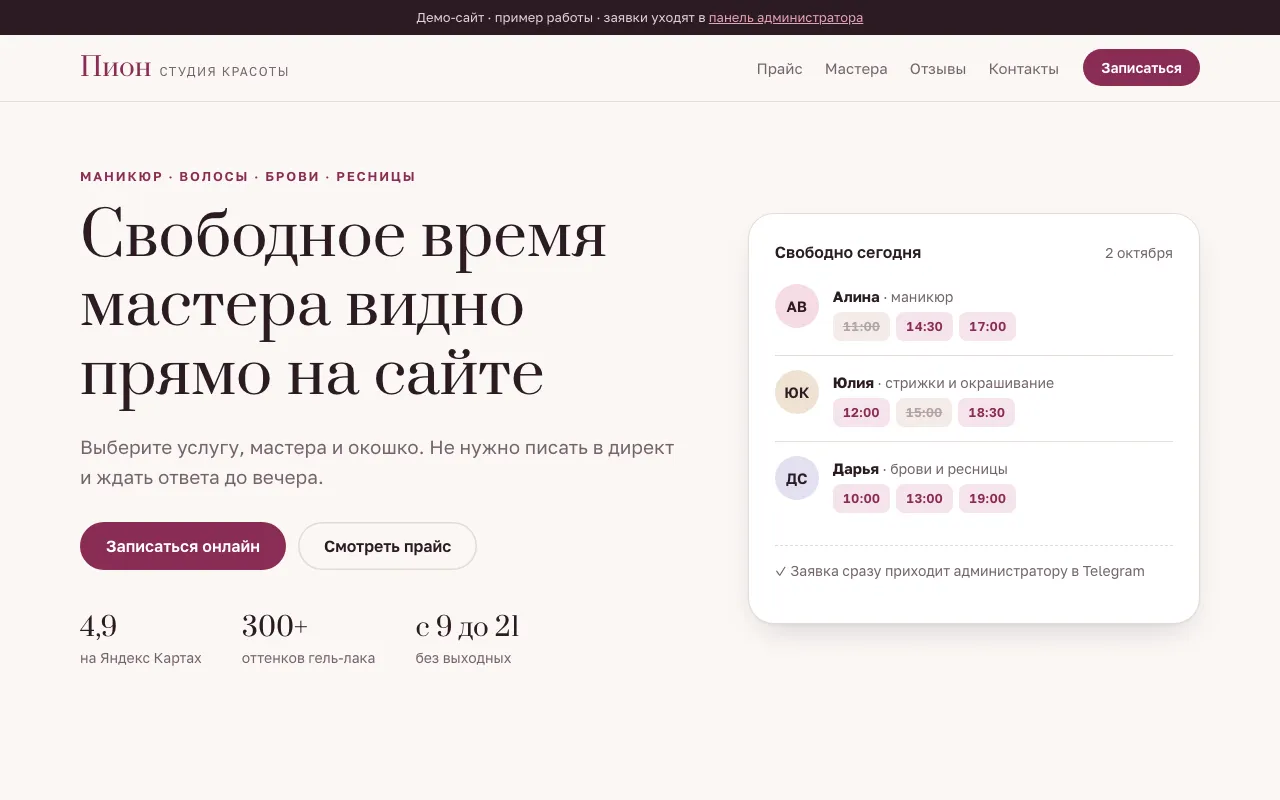Open the панель администратора link
The image size is (1280, 800).
(x=786, y=17)
